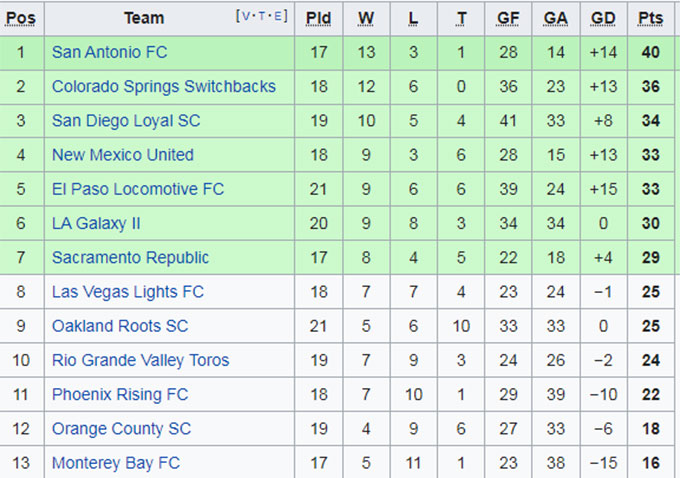680x478 pixels.
Task: Open the Orange County SC link
Action: [119, 429]
